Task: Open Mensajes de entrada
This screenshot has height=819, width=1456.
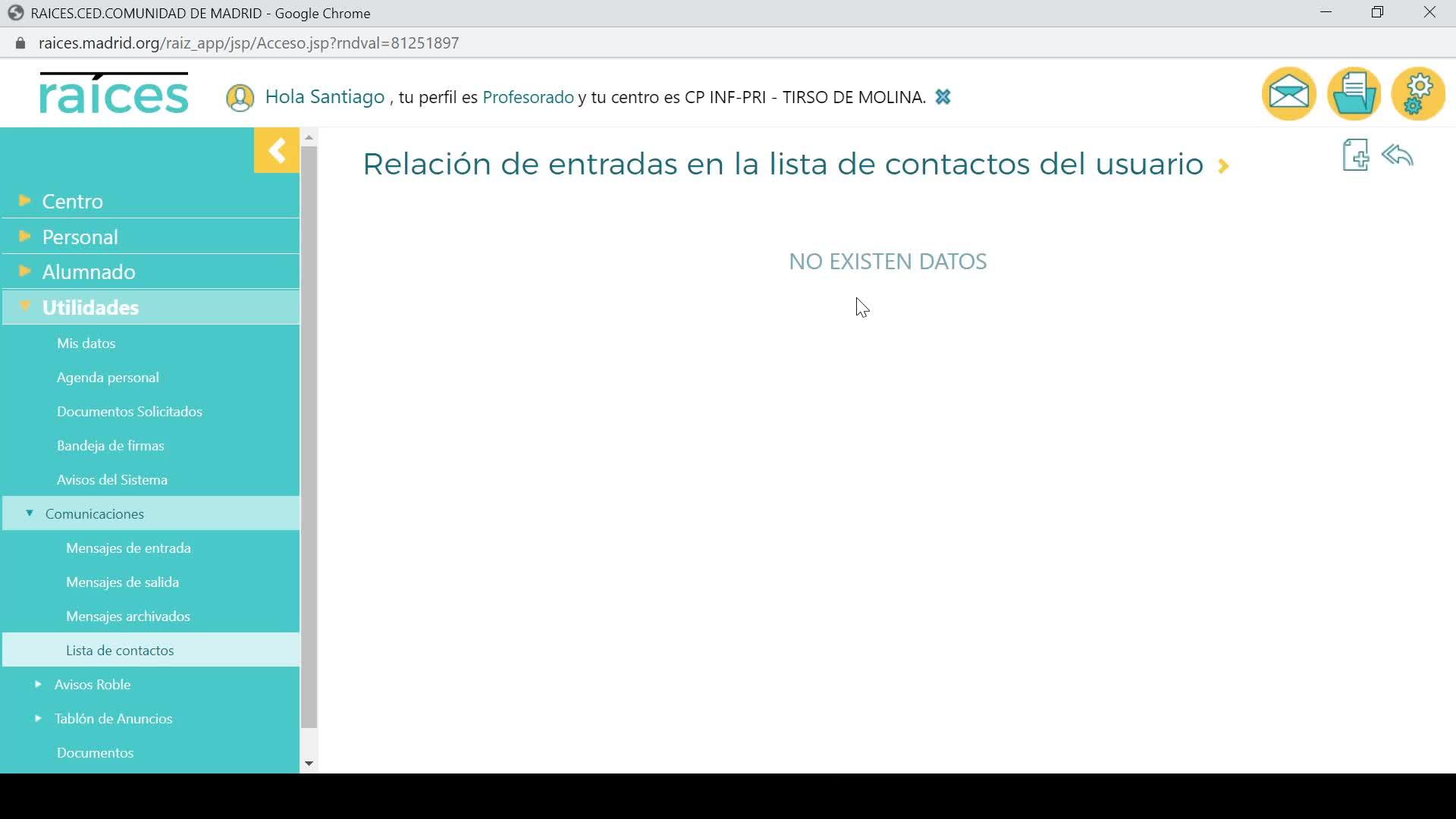Action: coord(128,548)
